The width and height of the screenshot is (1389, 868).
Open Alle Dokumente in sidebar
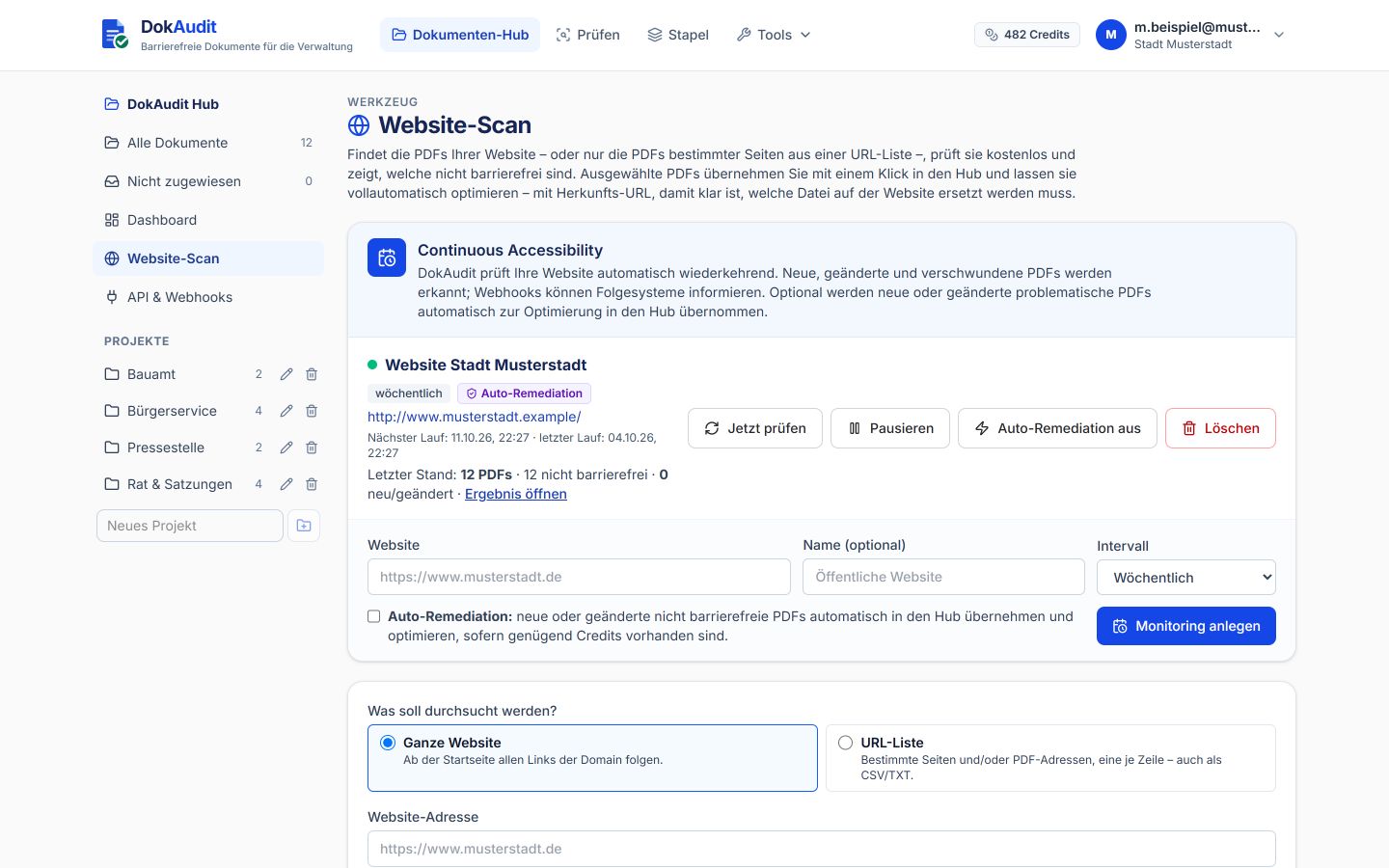coord(208,143)
